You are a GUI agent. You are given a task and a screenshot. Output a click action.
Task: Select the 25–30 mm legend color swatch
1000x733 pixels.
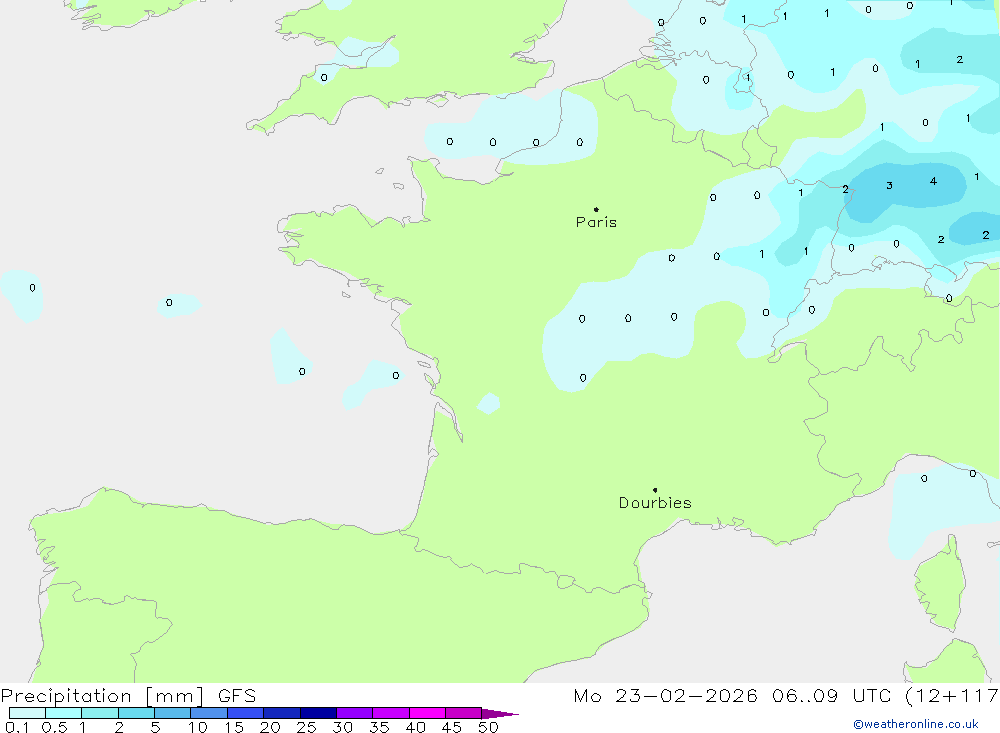[x=318, y=713]
